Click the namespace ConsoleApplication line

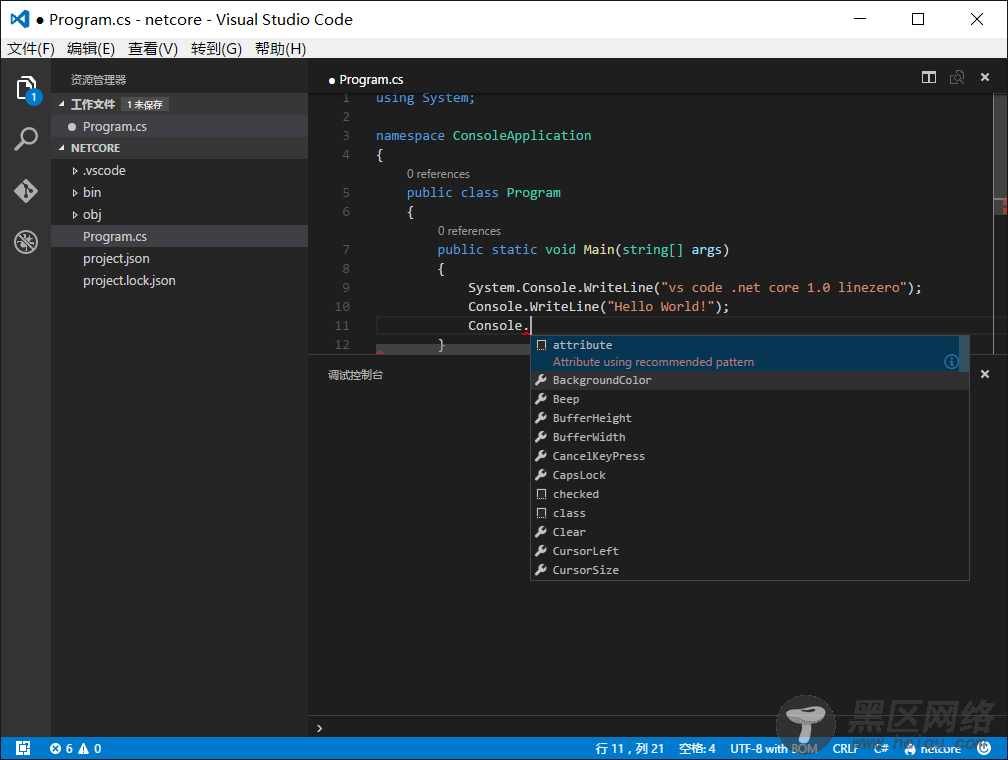(483, 136)
